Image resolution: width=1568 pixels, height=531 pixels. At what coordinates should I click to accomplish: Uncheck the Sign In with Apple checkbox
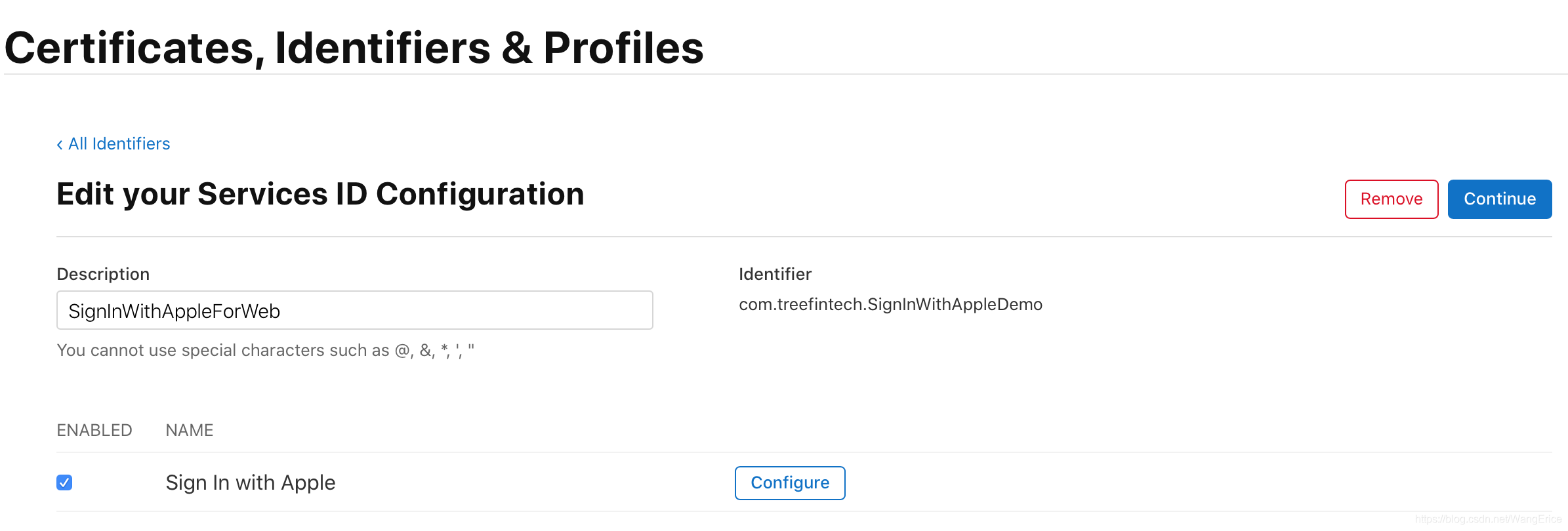(x=64, y=482)
